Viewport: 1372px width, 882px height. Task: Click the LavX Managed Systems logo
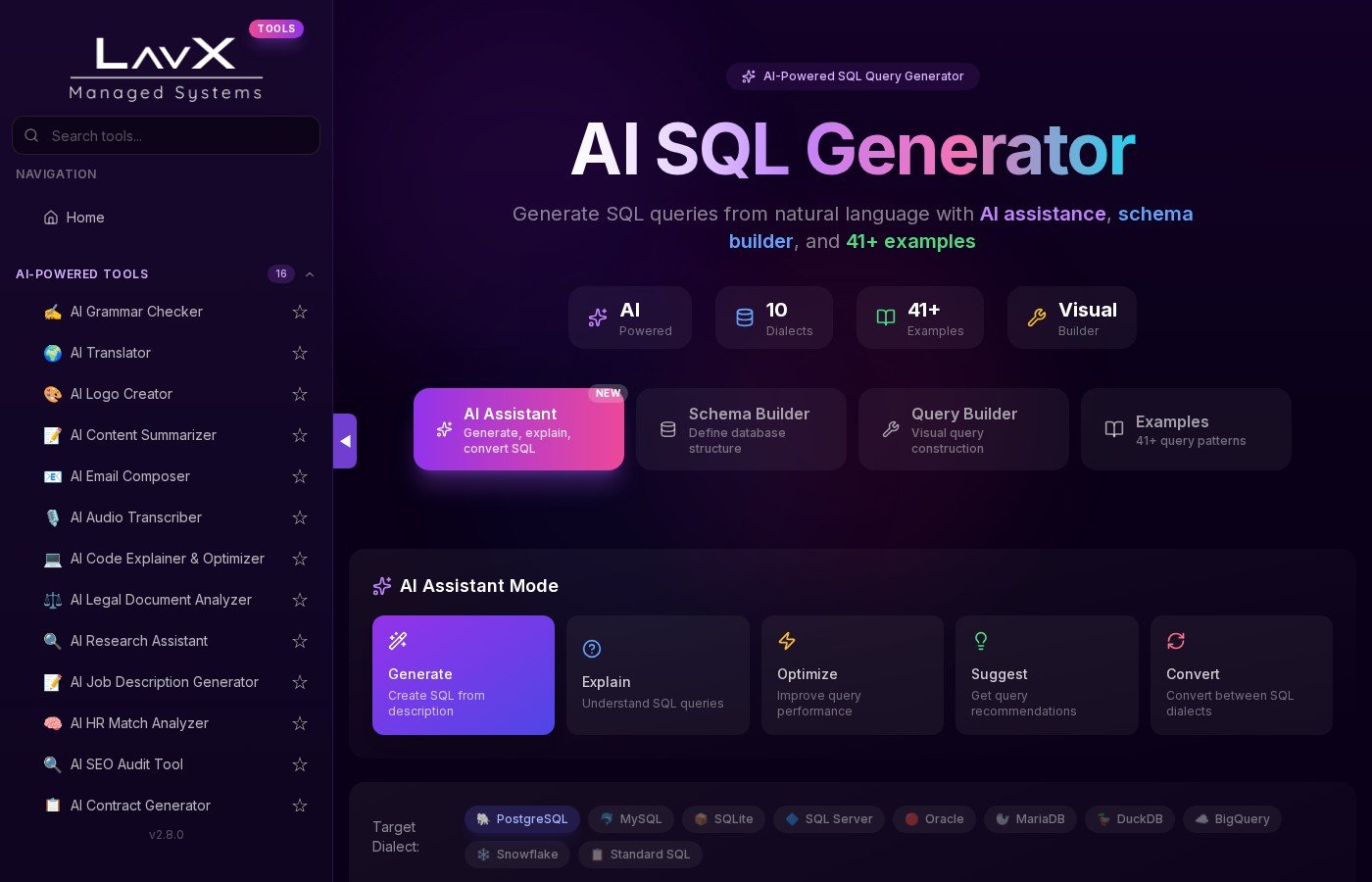166,67
